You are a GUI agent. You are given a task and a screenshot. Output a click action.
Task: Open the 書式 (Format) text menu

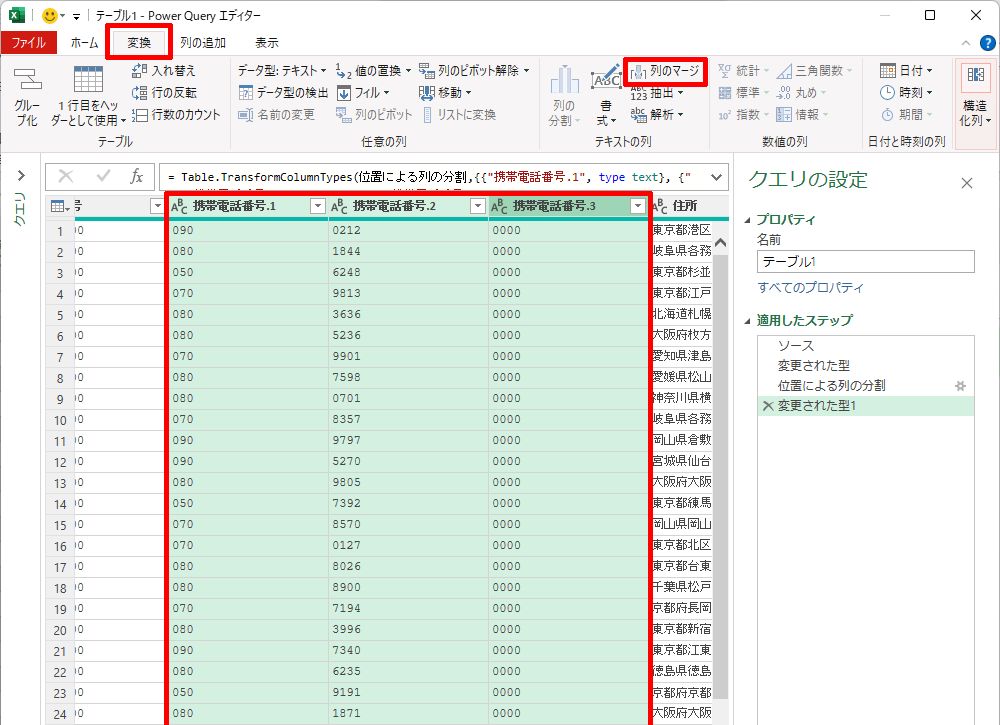[606, 98]
